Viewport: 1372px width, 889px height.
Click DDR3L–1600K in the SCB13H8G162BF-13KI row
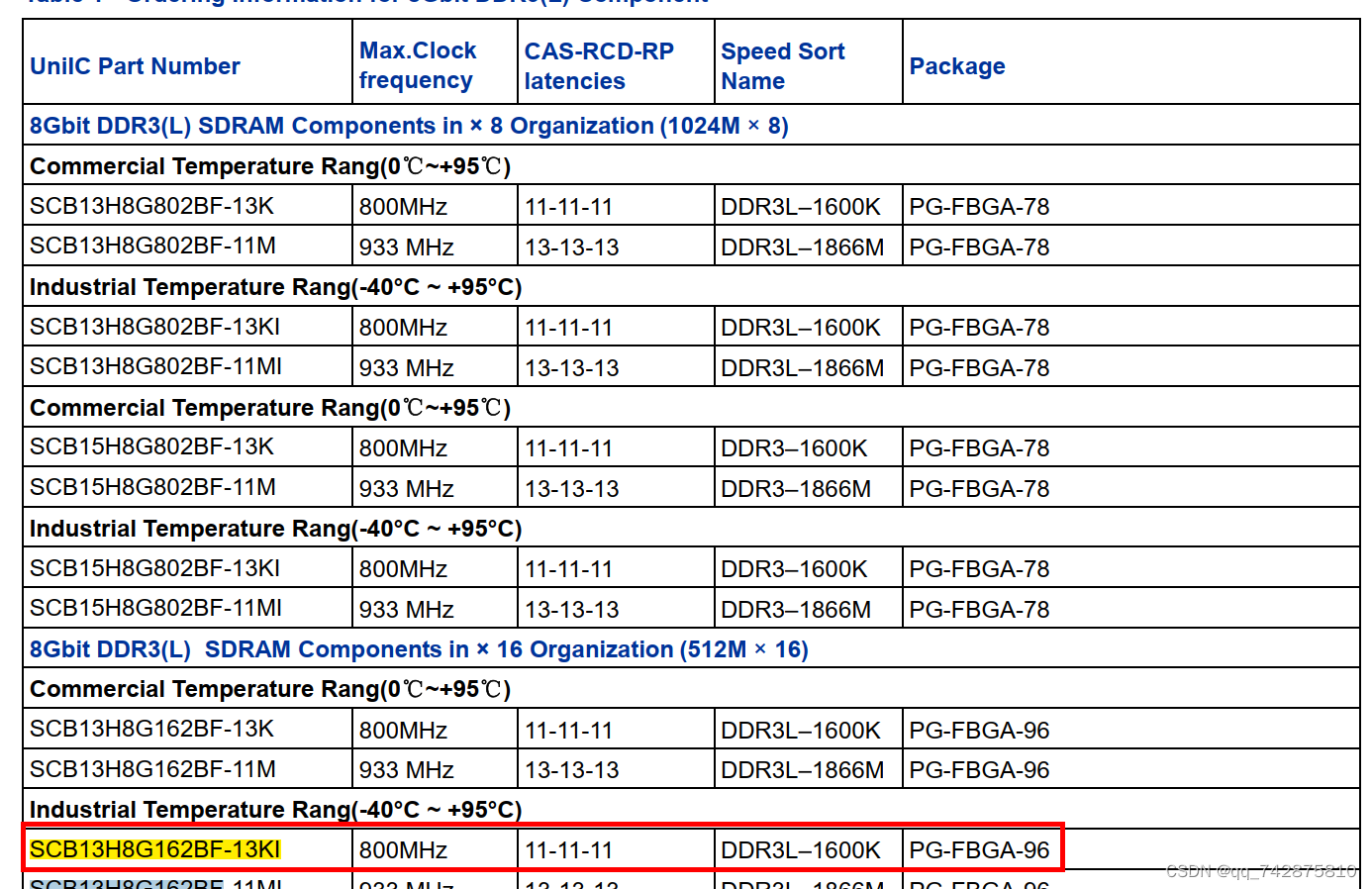point(800,850)
